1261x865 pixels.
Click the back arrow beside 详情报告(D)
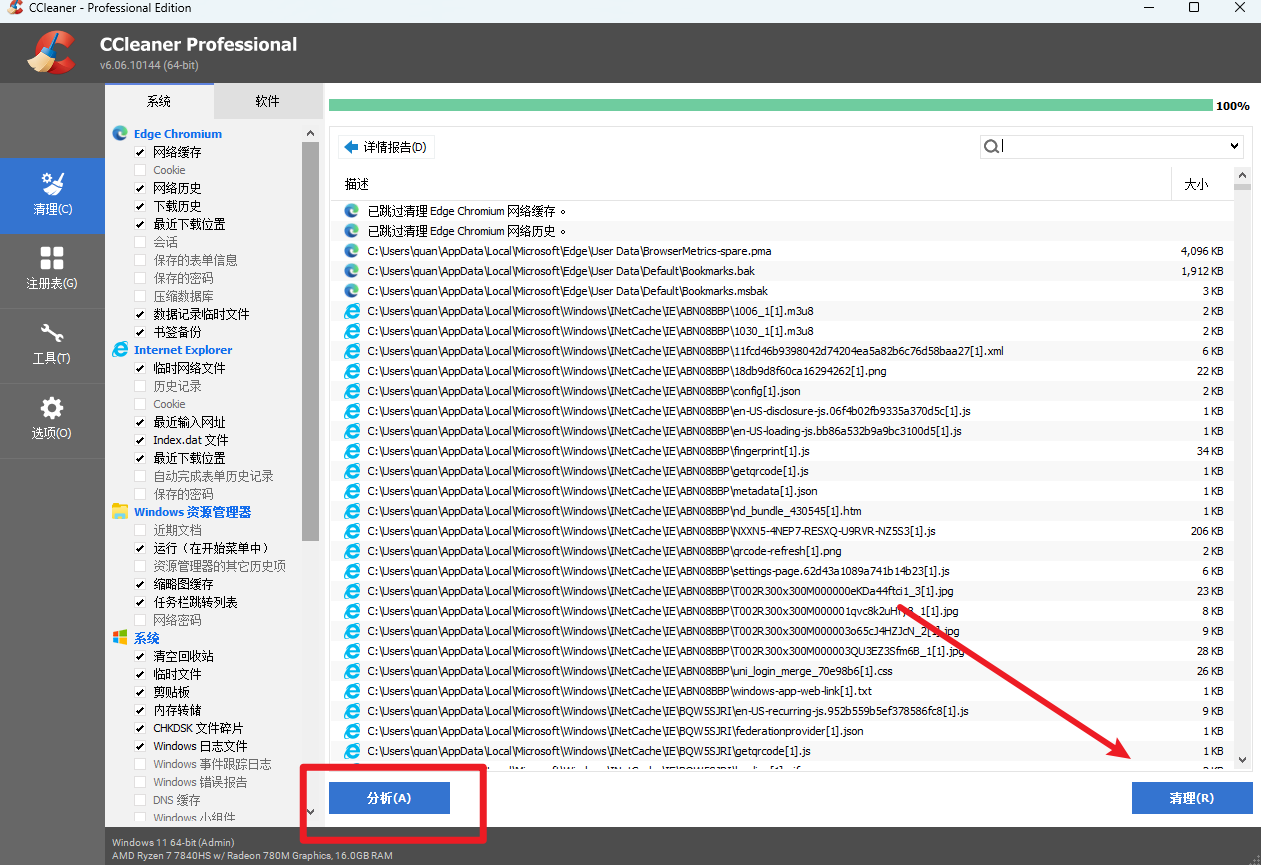351,147
